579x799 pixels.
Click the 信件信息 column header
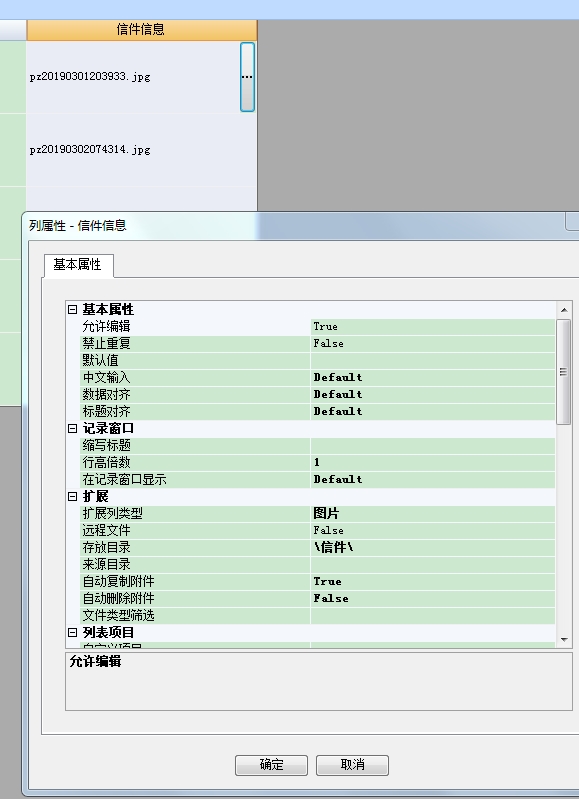click(142, 30)
